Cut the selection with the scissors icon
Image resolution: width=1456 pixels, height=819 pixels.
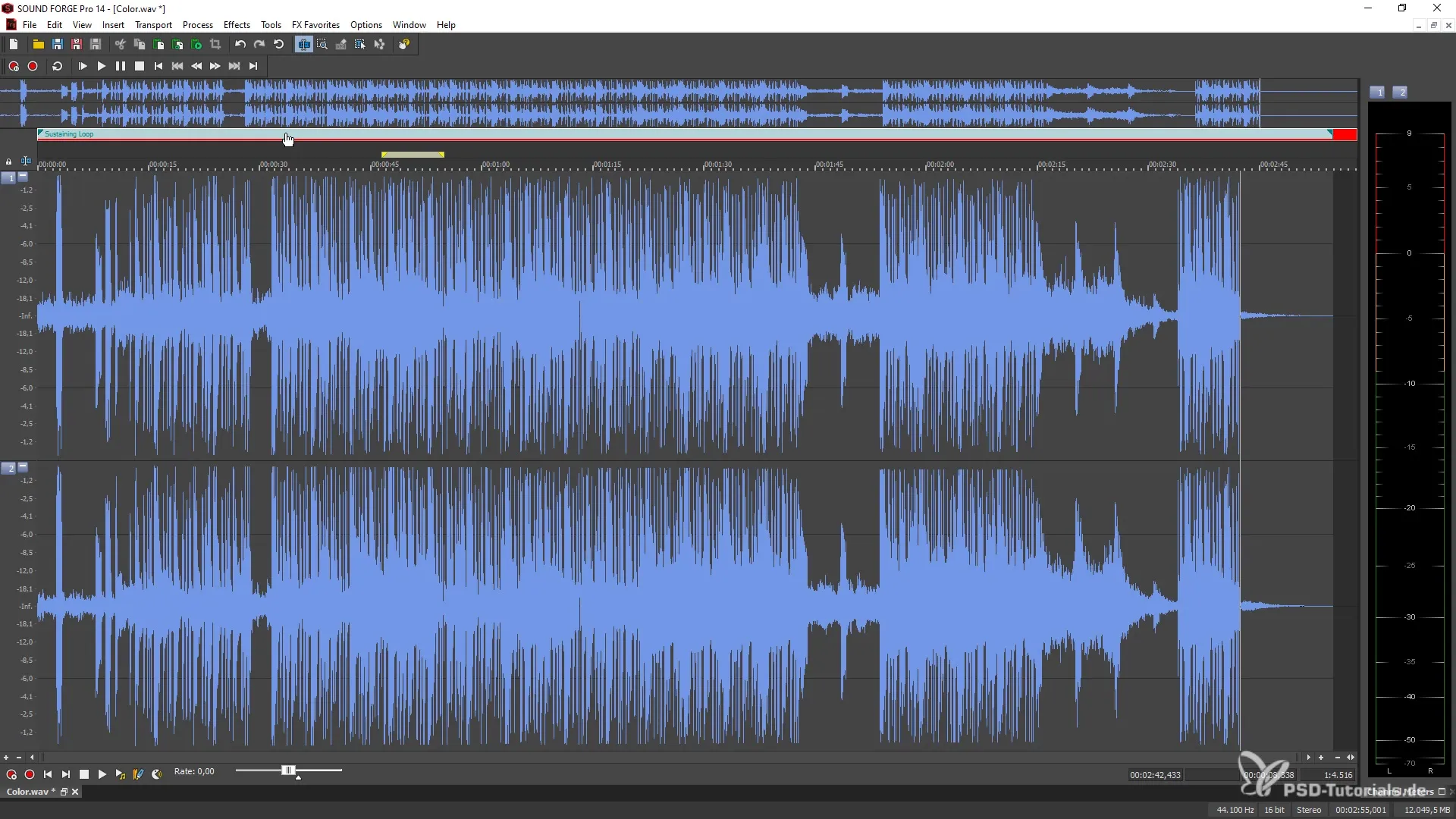[120, 44]
